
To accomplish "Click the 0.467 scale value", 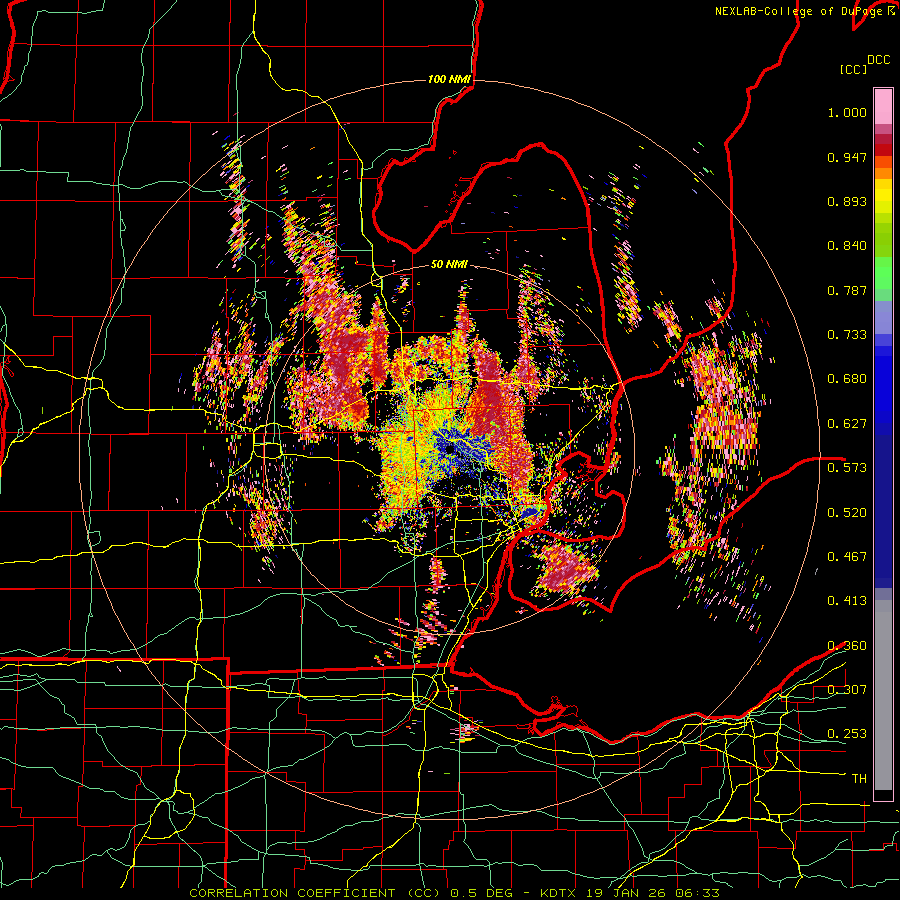I will point(847,556).
